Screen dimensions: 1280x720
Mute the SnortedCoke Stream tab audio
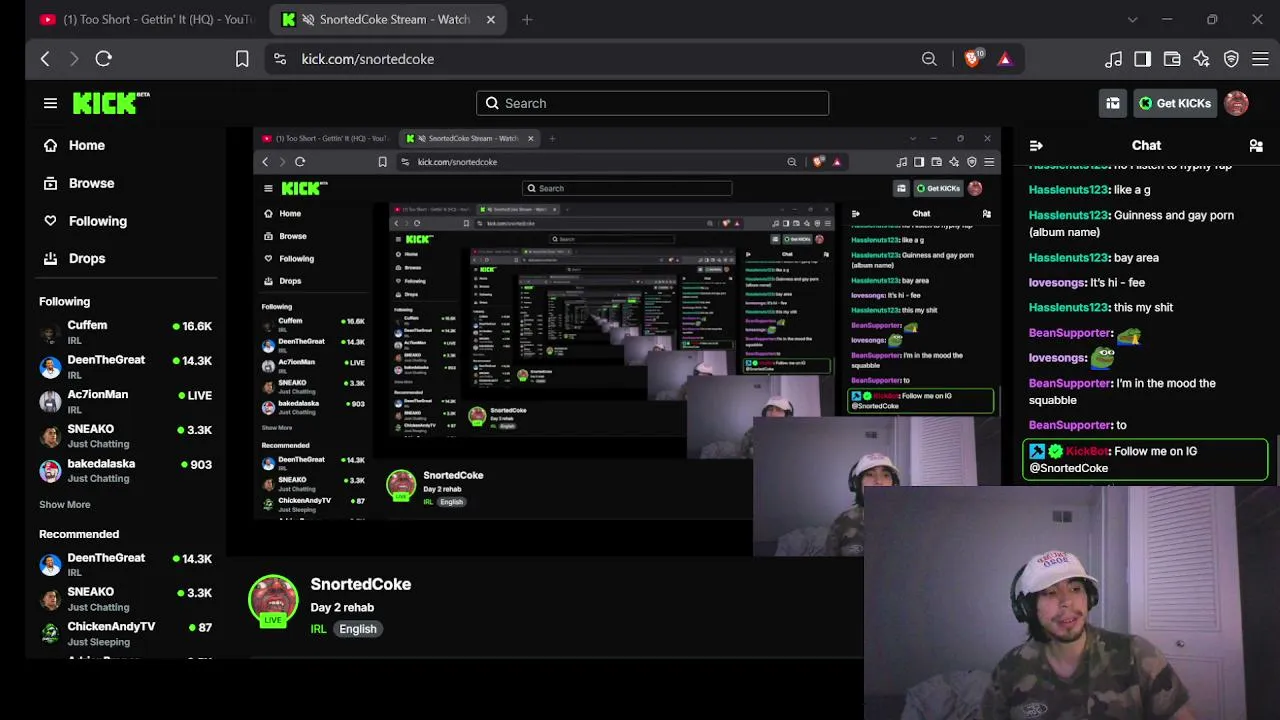(308, 19)
